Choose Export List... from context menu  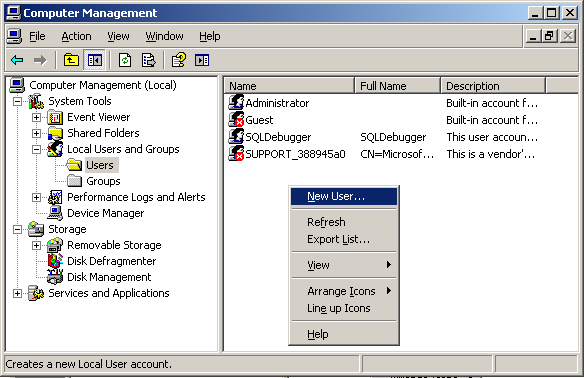click(344, 239)
